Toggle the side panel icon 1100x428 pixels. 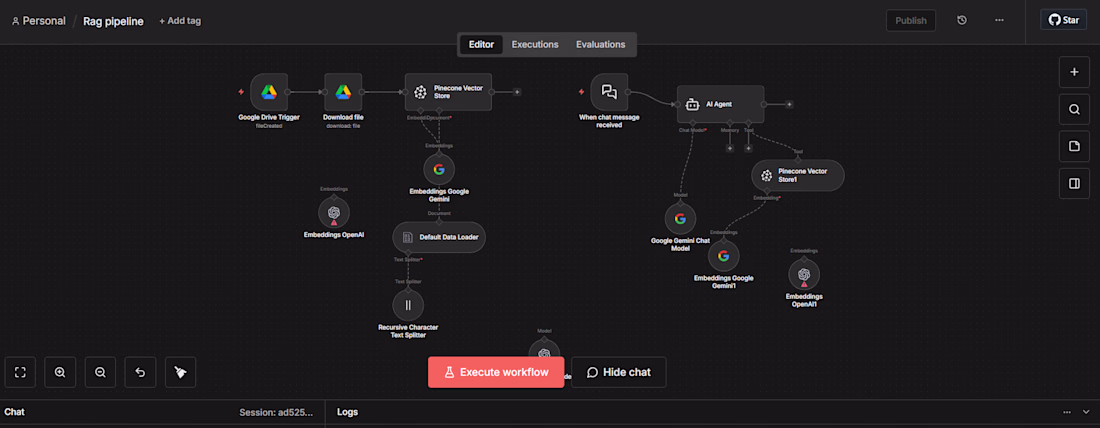tap(1074, 183)
